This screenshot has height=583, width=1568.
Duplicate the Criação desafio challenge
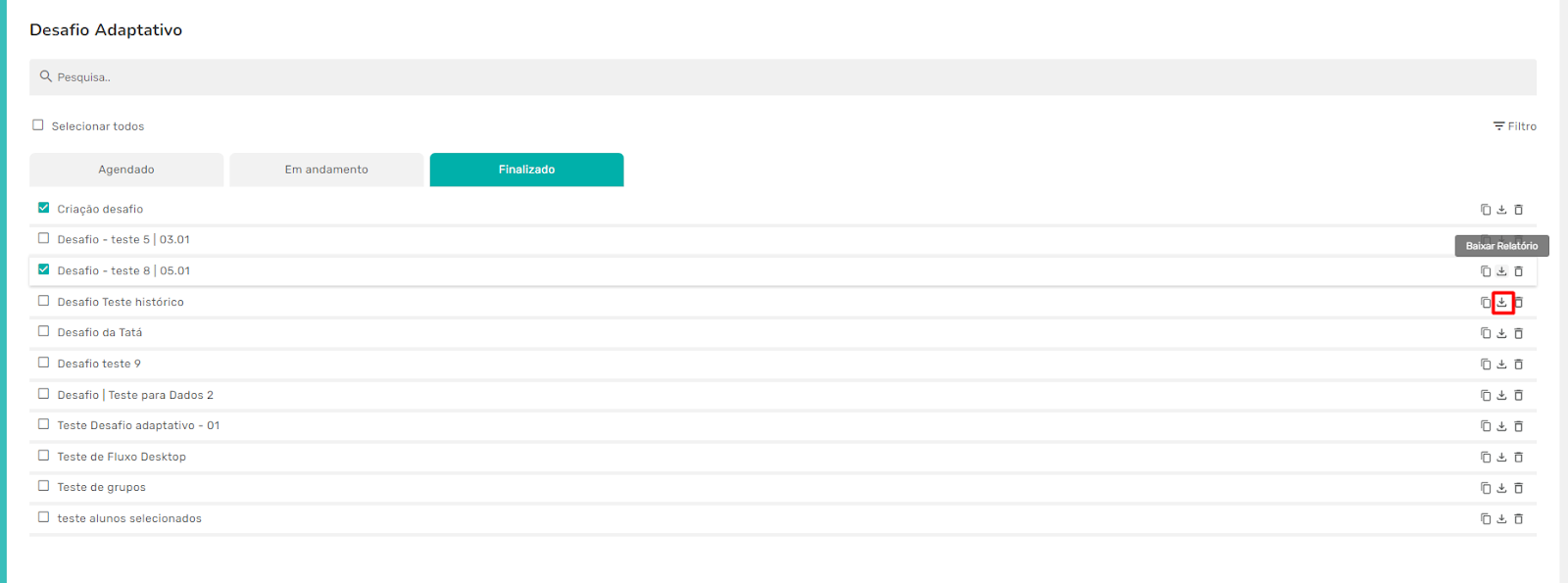pyautogui.click(x=1486, y=210)
